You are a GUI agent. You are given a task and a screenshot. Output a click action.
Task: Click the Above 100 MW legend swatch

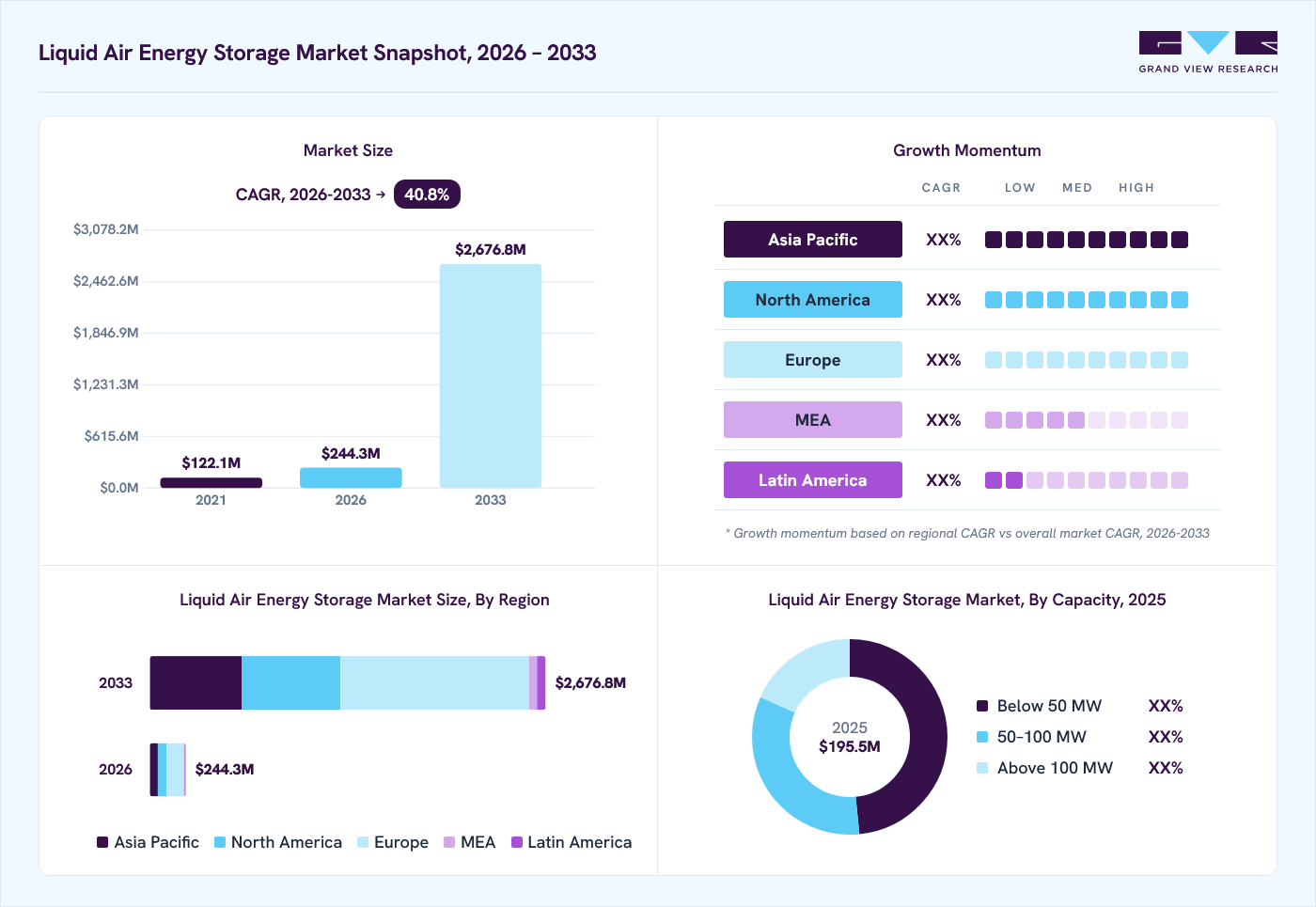click(x=982, y=768)
